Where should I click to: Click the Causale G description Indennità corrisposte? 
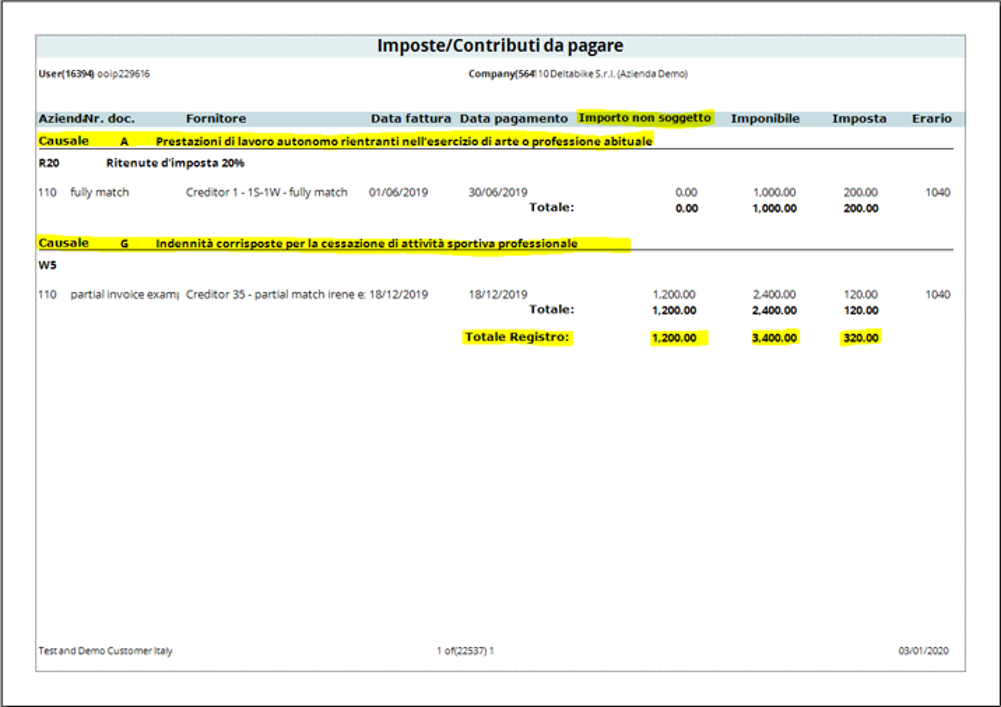366,244
